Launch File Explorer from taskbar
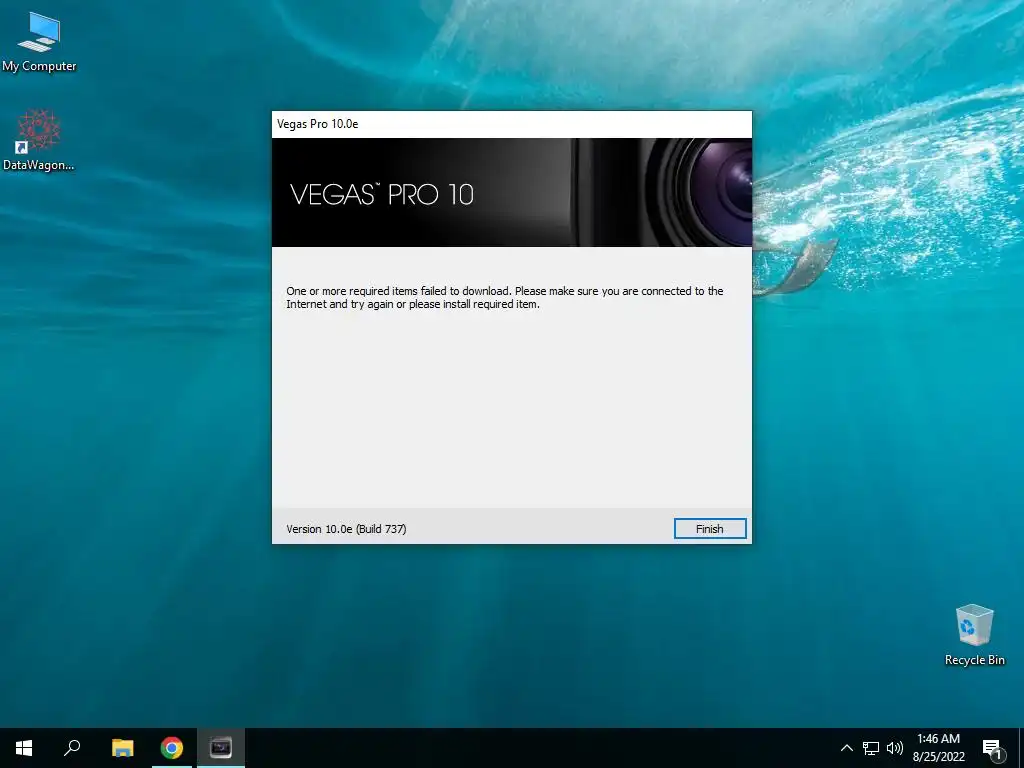Screen dimensions: 1024x768 [x=122, y=748]
